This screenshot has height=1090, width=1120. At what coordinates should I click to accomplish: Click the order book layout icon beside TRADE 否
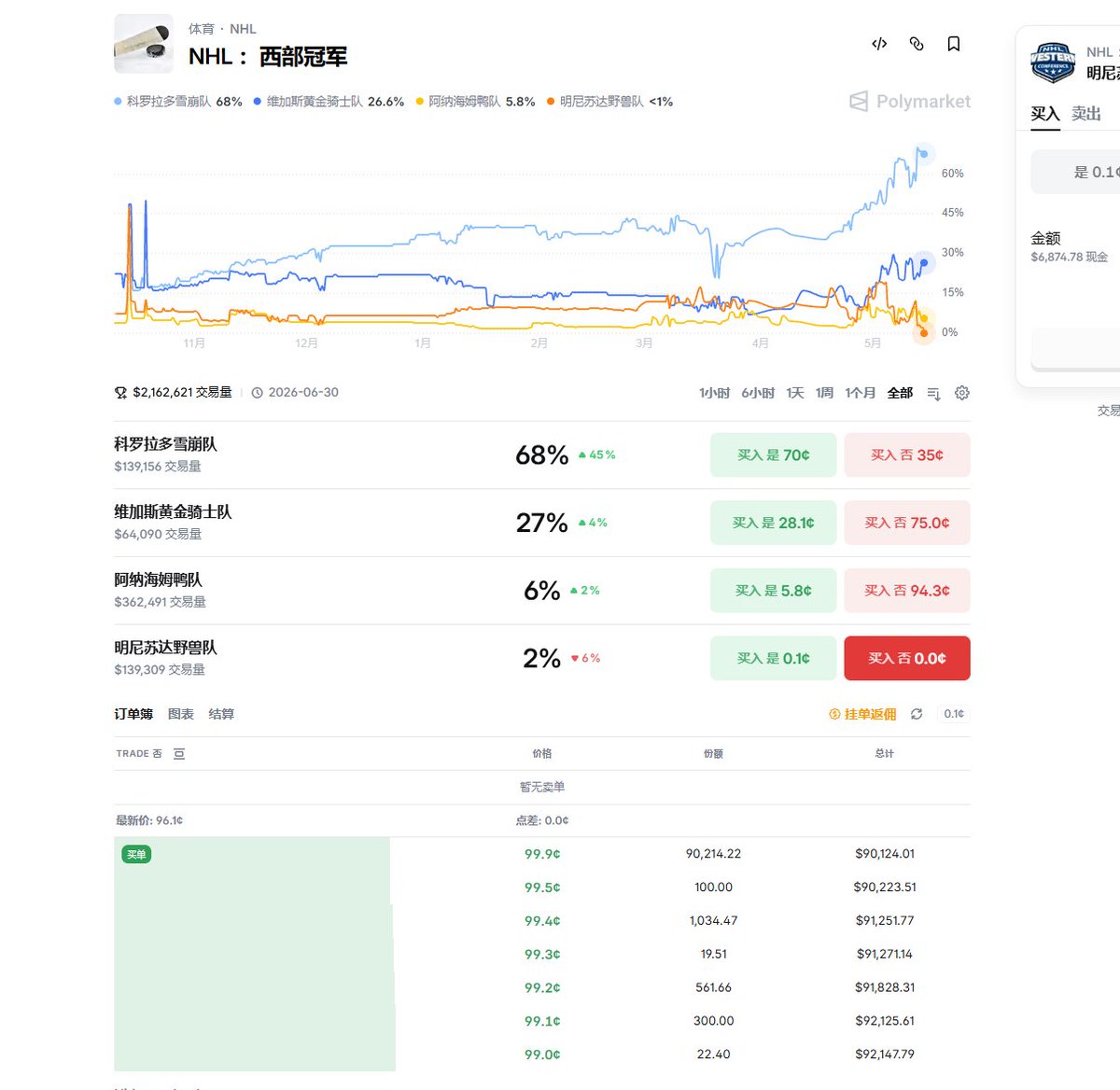coord(179,754)
